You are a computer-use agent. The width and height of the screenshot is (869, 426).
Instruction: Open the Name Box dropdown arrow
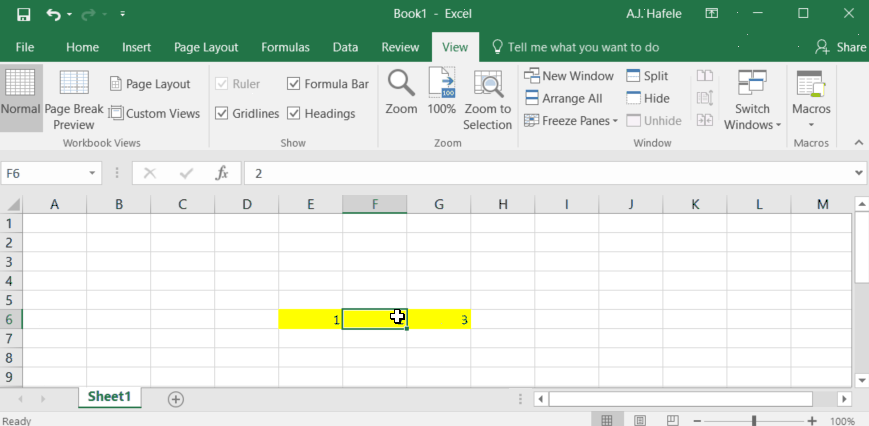tap(92, 173)
